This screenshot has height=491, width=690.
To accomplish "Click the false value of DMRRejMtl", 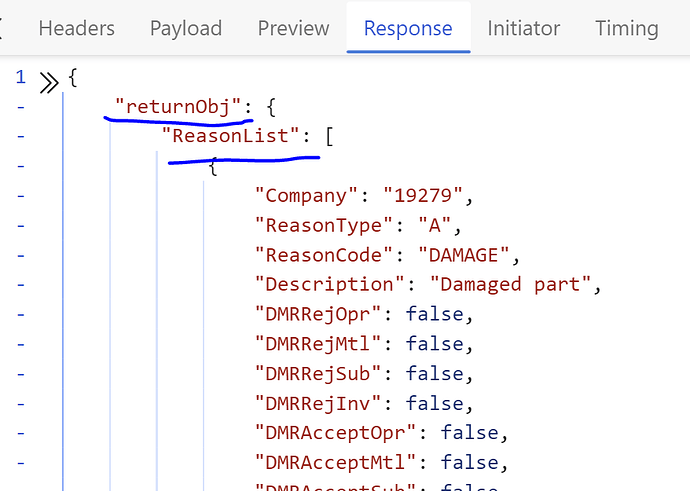I will tap(434, 344).
